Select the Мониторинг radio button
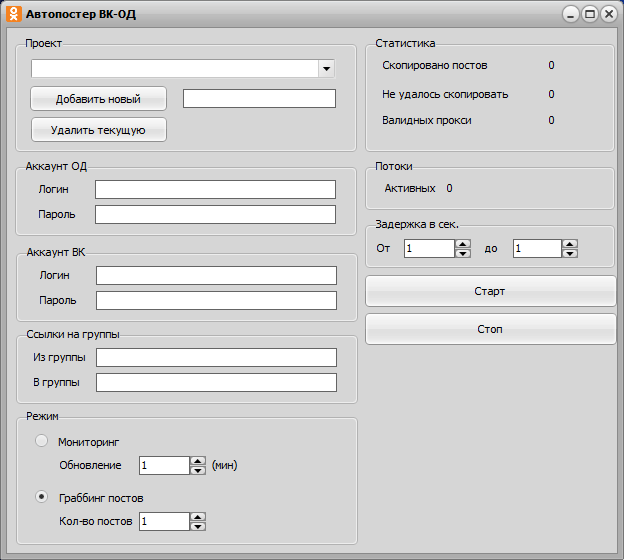The width and height of the screenshot is (624, 560). tap(41, 441)
